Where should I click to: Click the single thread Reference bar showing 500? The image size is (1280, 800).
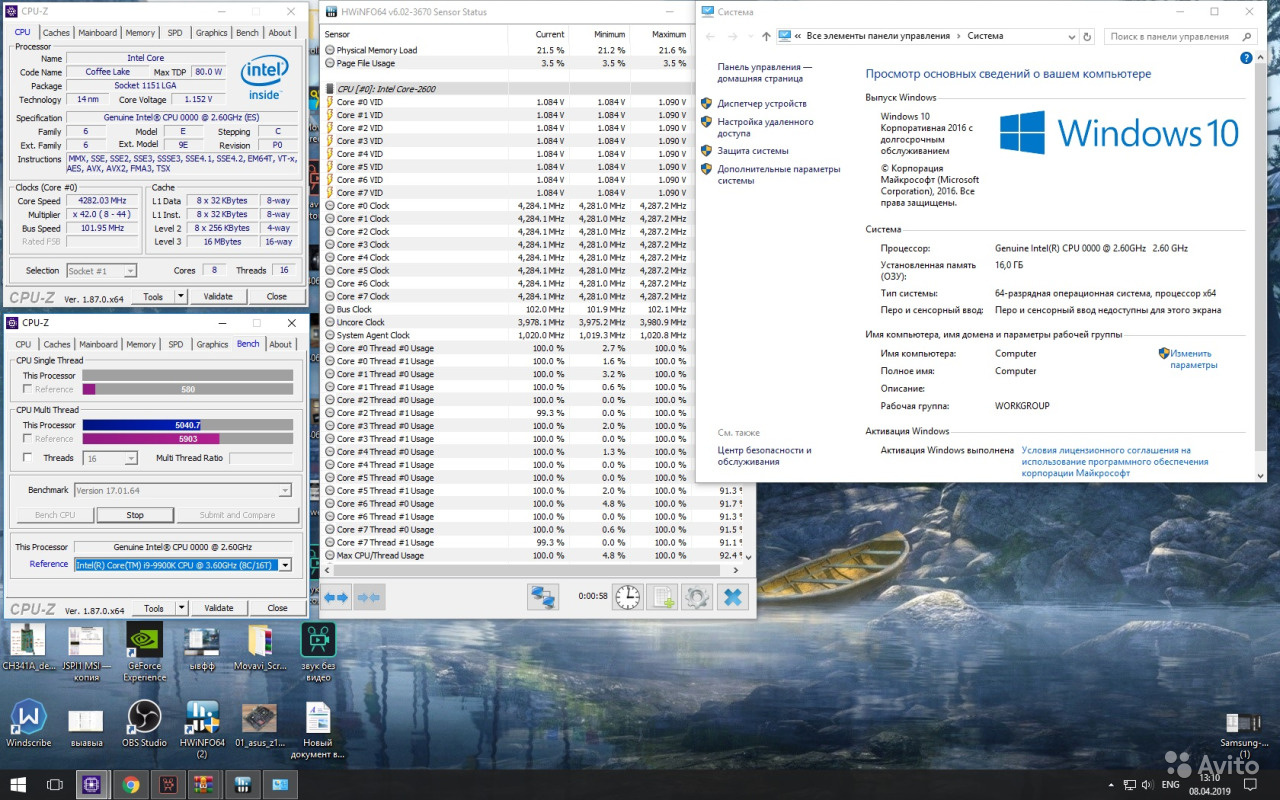pos(188,389)
